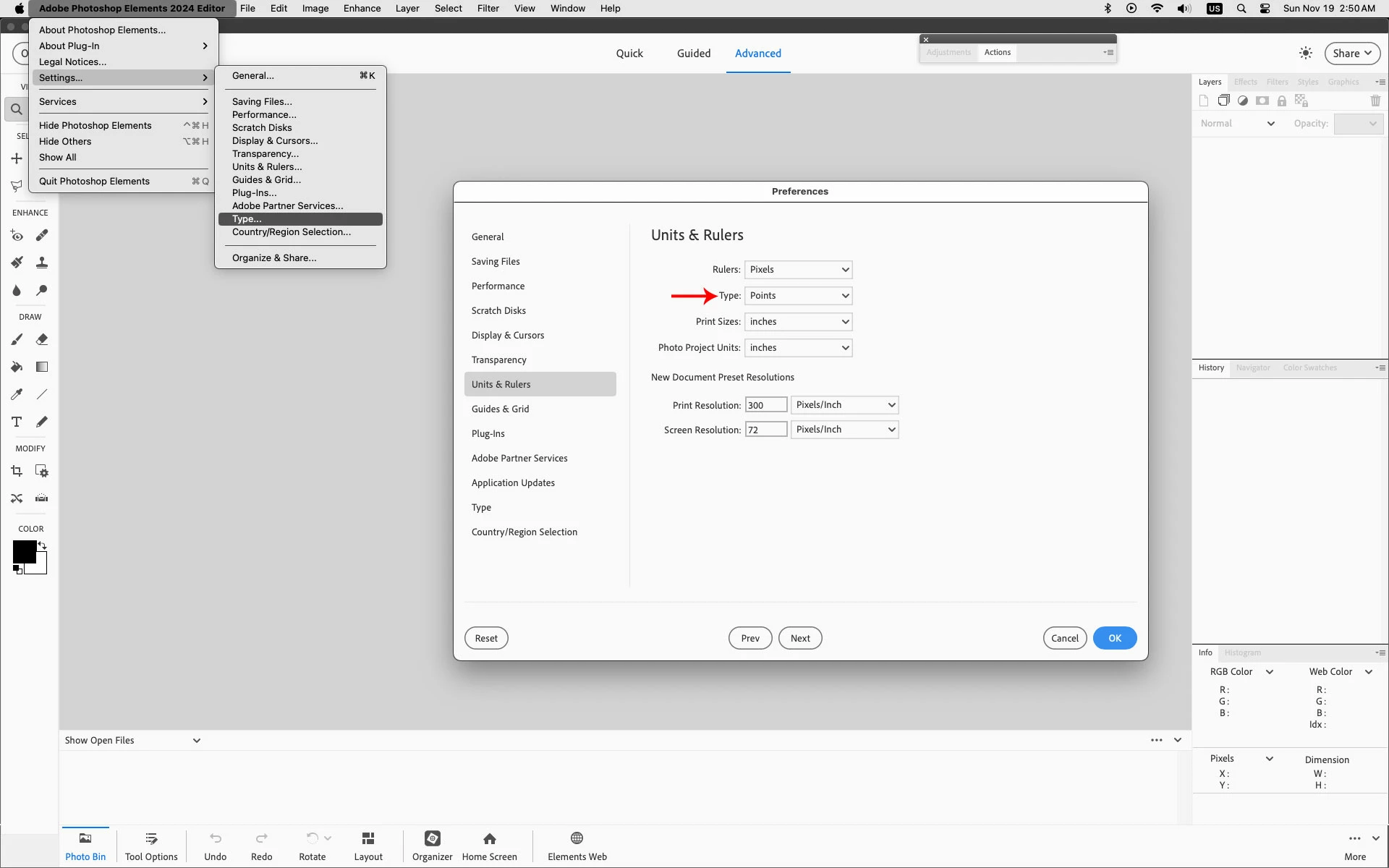Switch to the Guided mode tab
Screen dimensions: 1389x868
(693, 54)
